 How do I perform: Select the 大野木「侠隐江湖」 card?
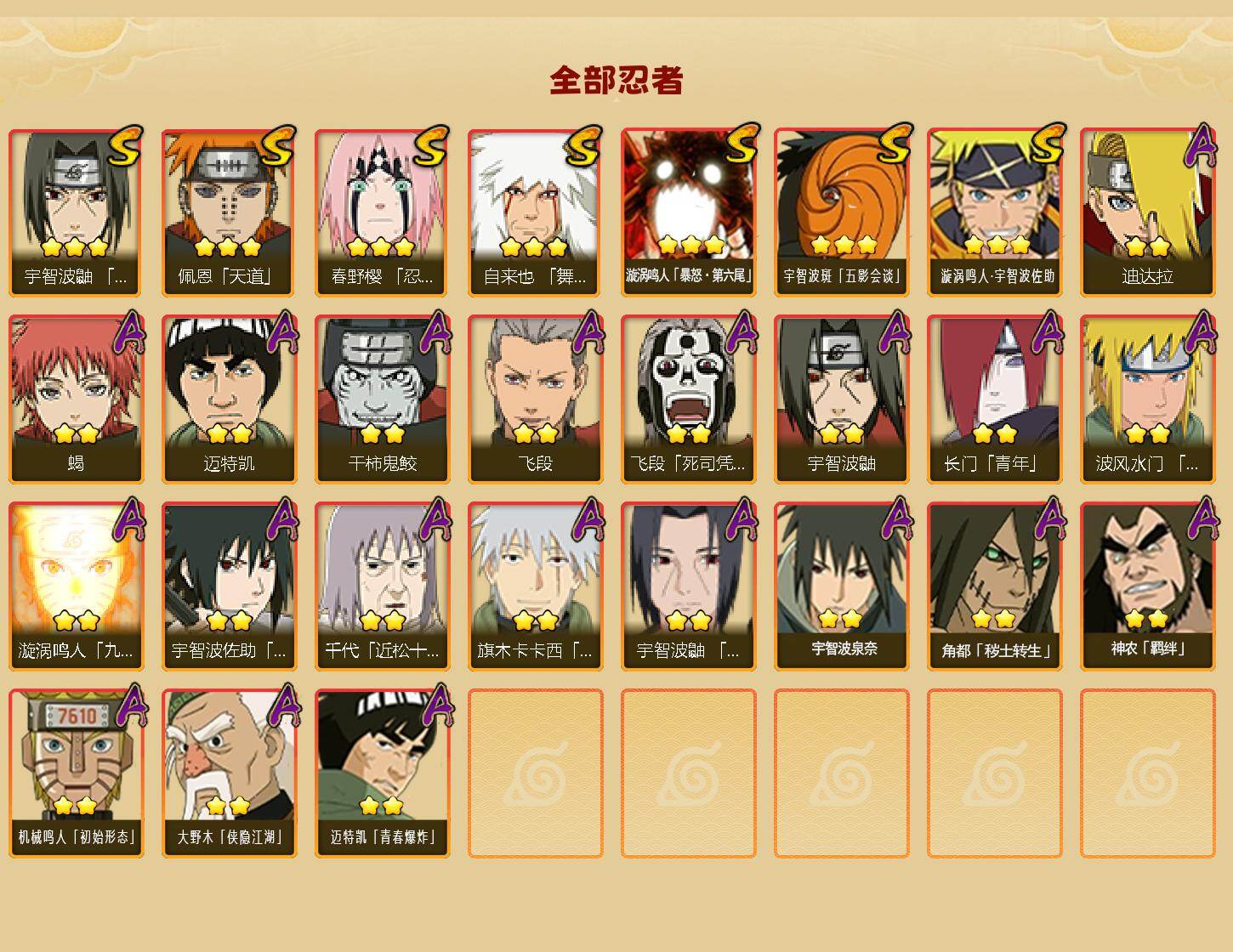pyautogui.click(x=229, y=773)
